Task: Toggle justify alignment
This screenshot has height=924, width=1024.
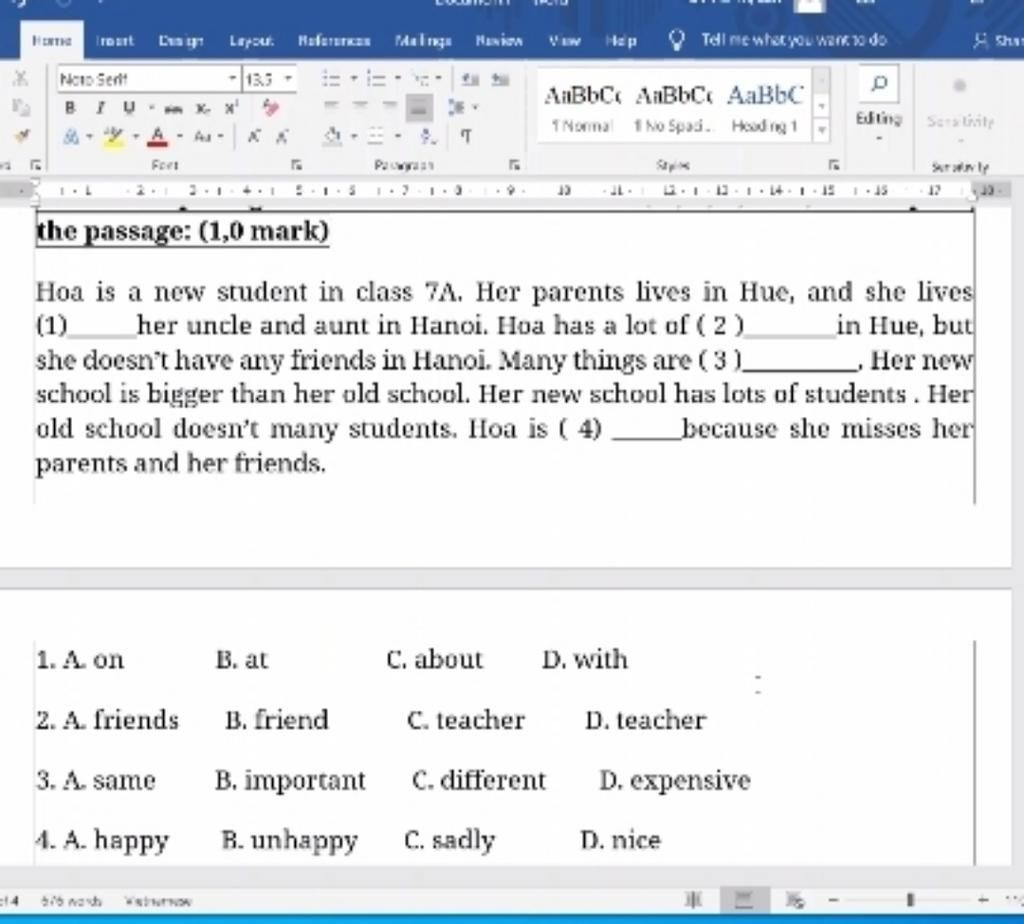Action: tap(419, 108)
